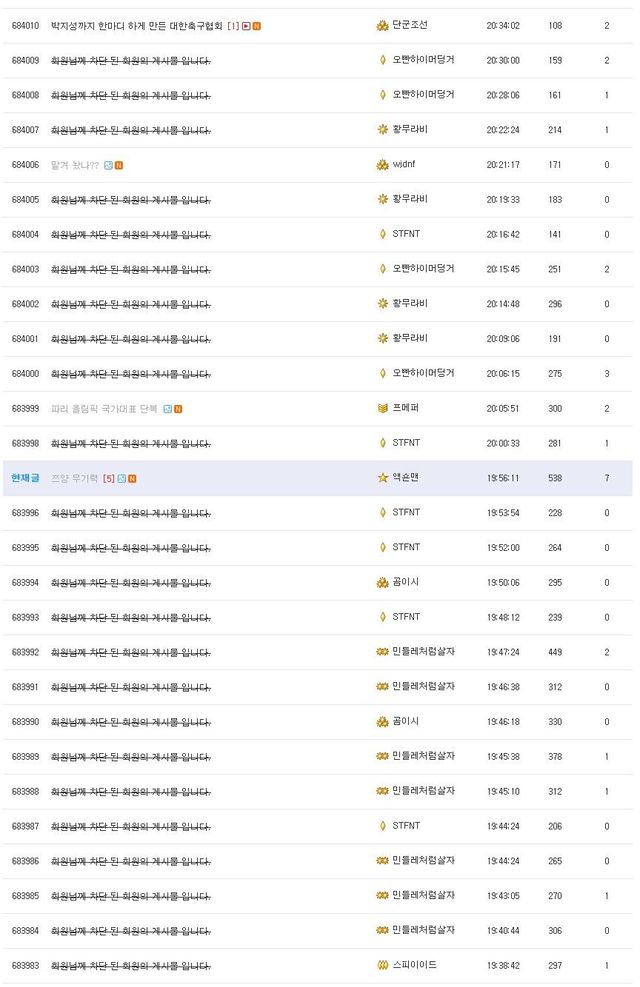
Task: Click the level icon next to 단군조선
Action: [x=382, y=26]
